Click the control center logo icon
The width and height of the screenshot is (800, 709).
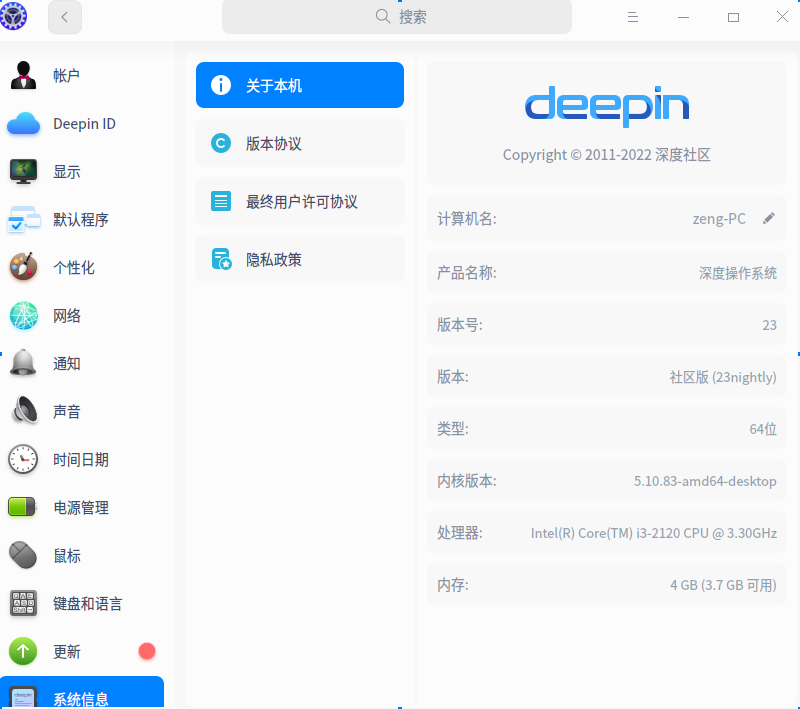[13, 16]
